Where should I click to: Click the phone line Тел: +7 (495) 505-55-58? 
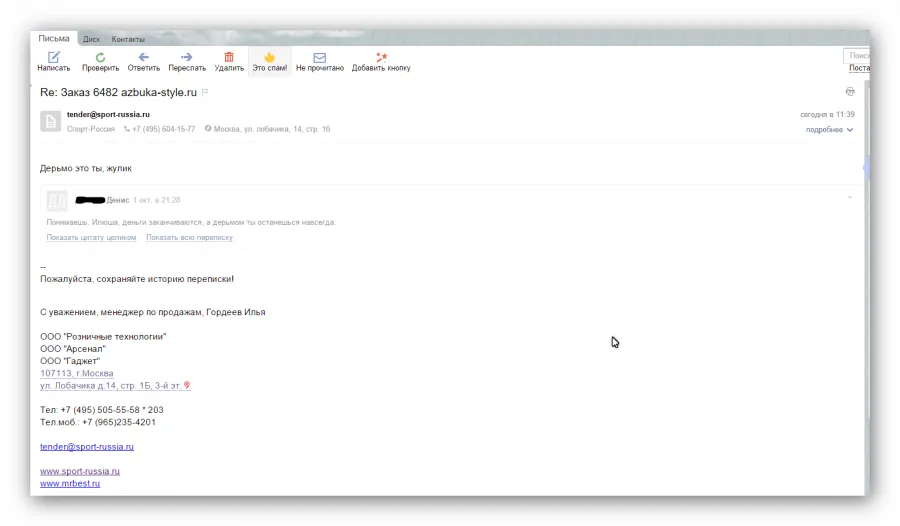pyautogui.click(x=102, y=410)
